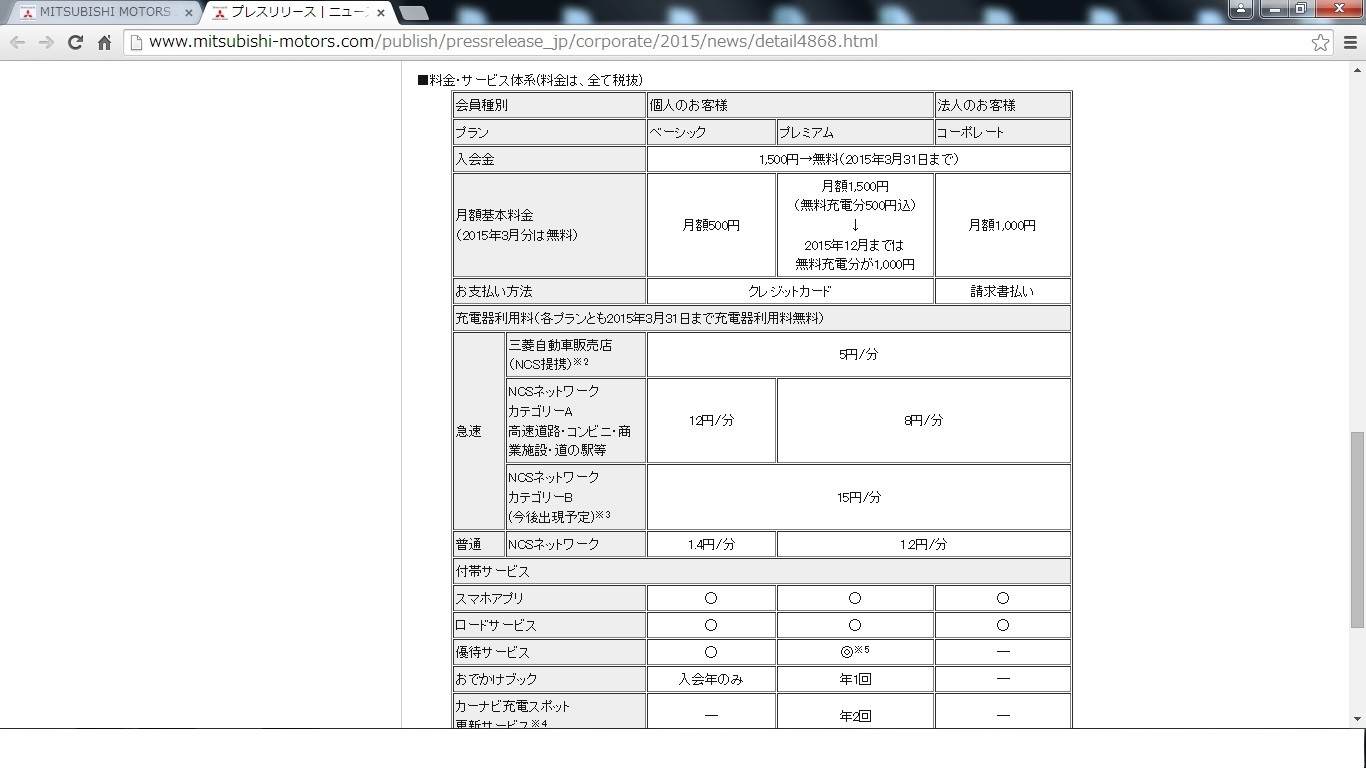Click the スマホアプリ row label
This screenshot has height=768, width=1366.
[x=549, y=598]
